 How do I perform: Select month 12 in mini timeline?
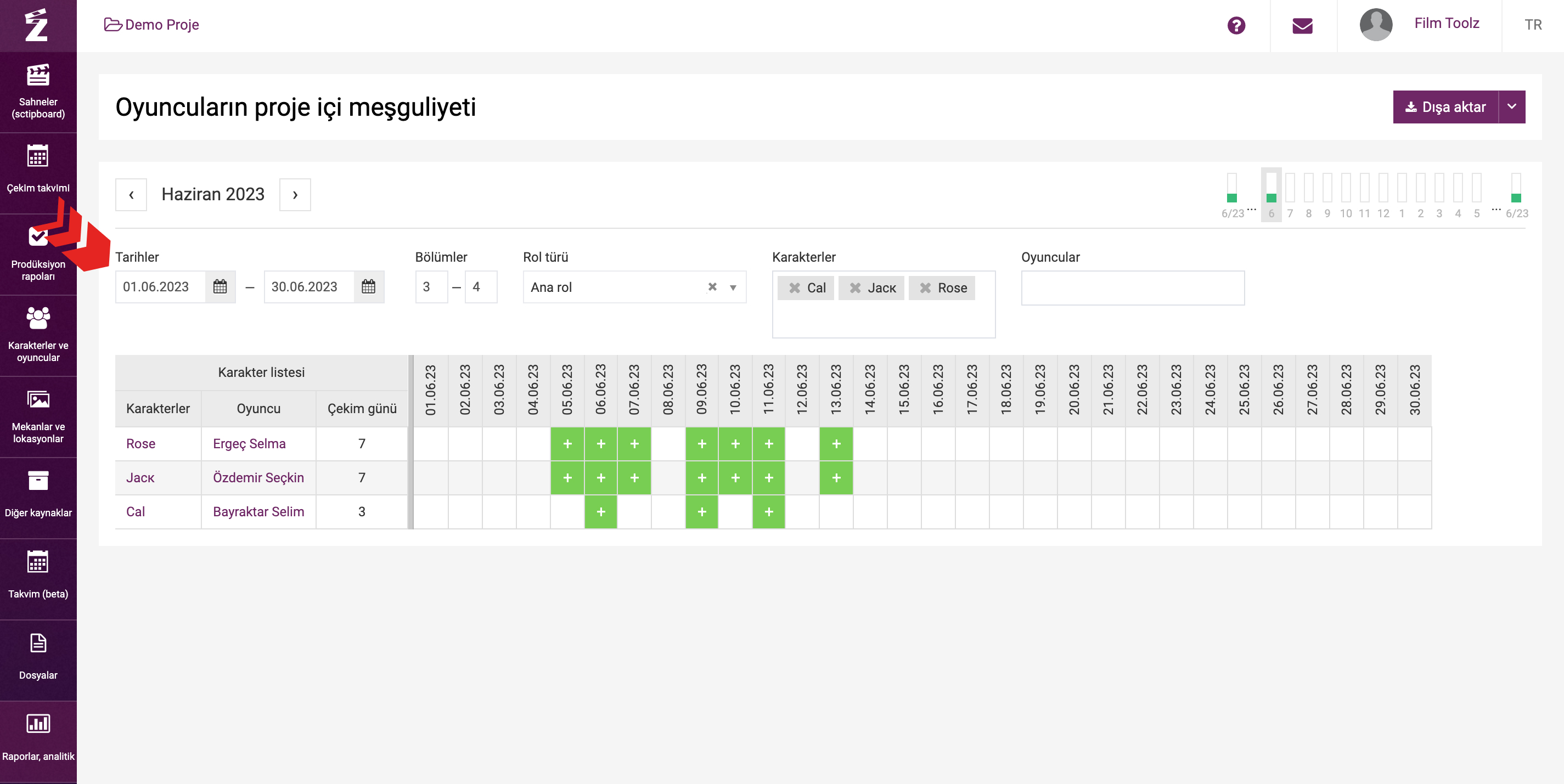coord(1383,195)
